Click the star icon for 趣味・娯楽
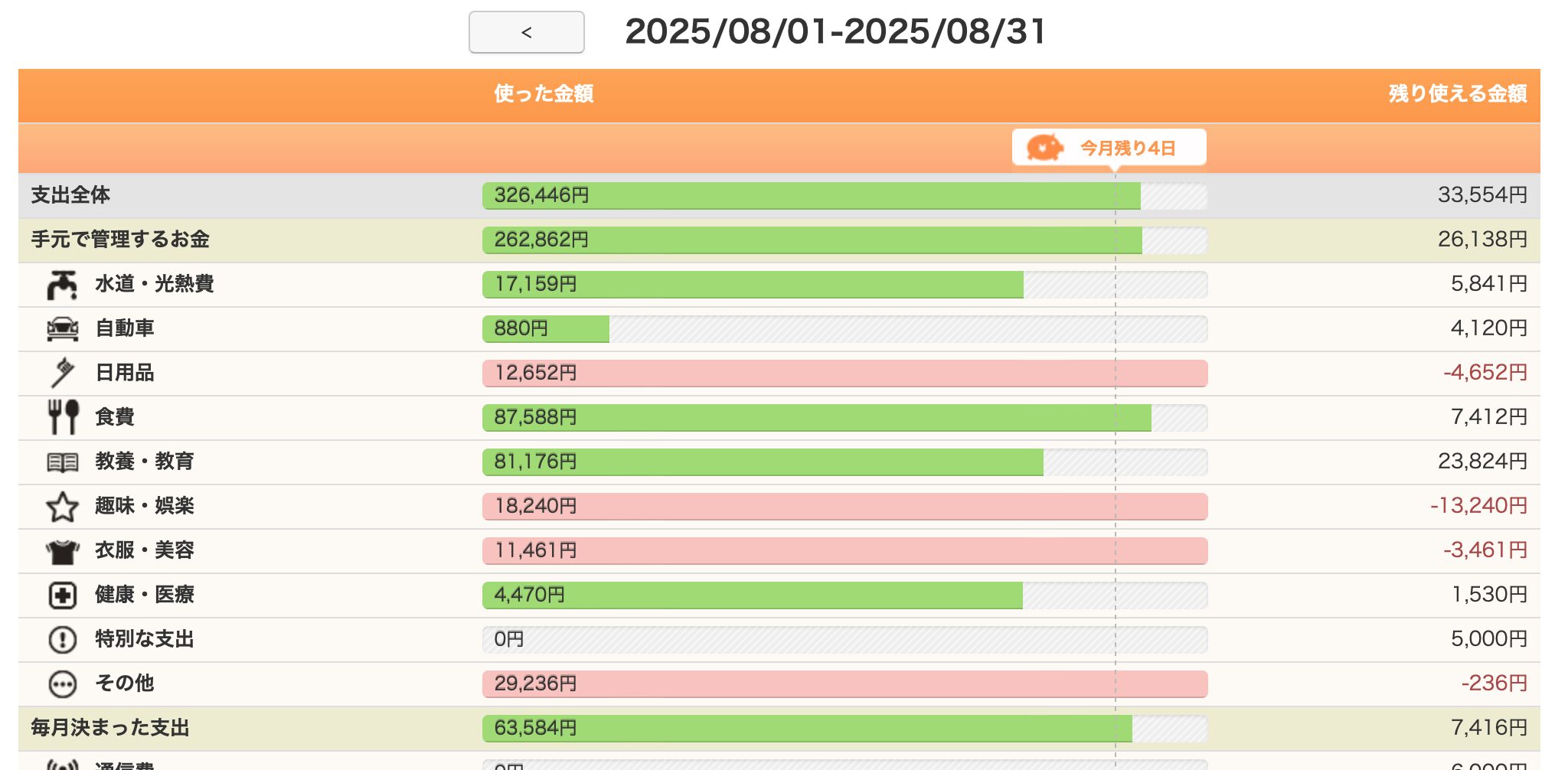The image size is (1568, 770). point(62,507)
